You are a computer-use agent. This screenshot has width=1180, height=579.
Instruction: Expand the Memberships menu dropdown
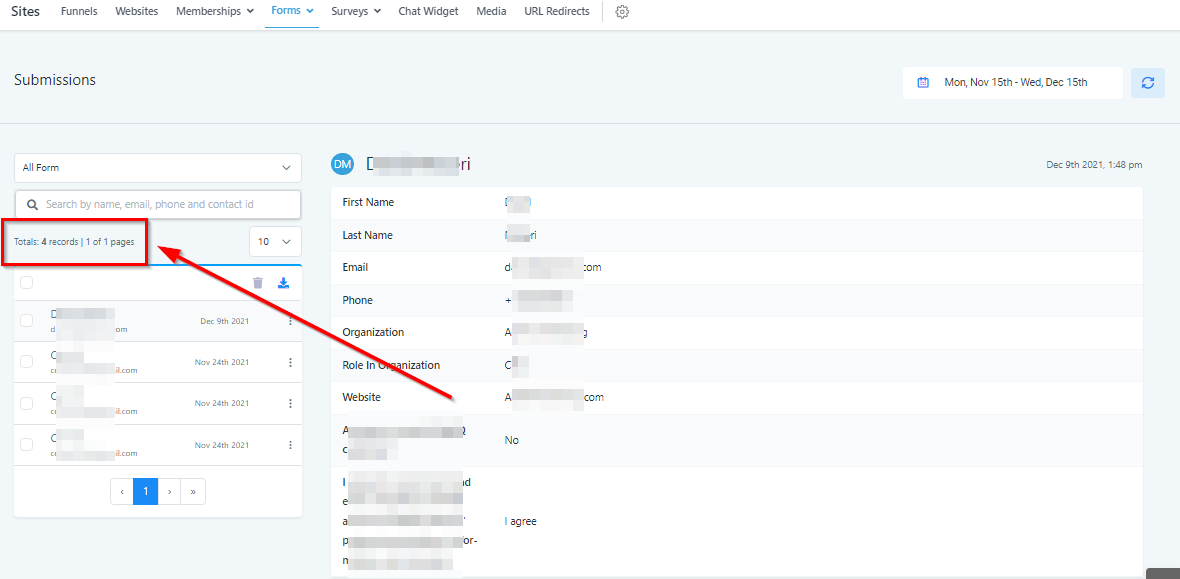click(x=214, y=12)
